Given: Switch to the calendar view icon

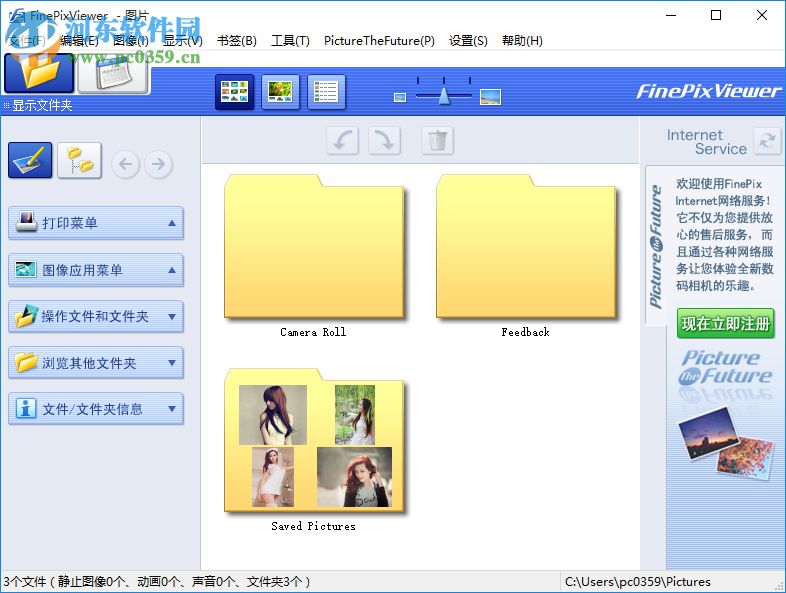Looking at the screenshot, I should coord(114,75).
